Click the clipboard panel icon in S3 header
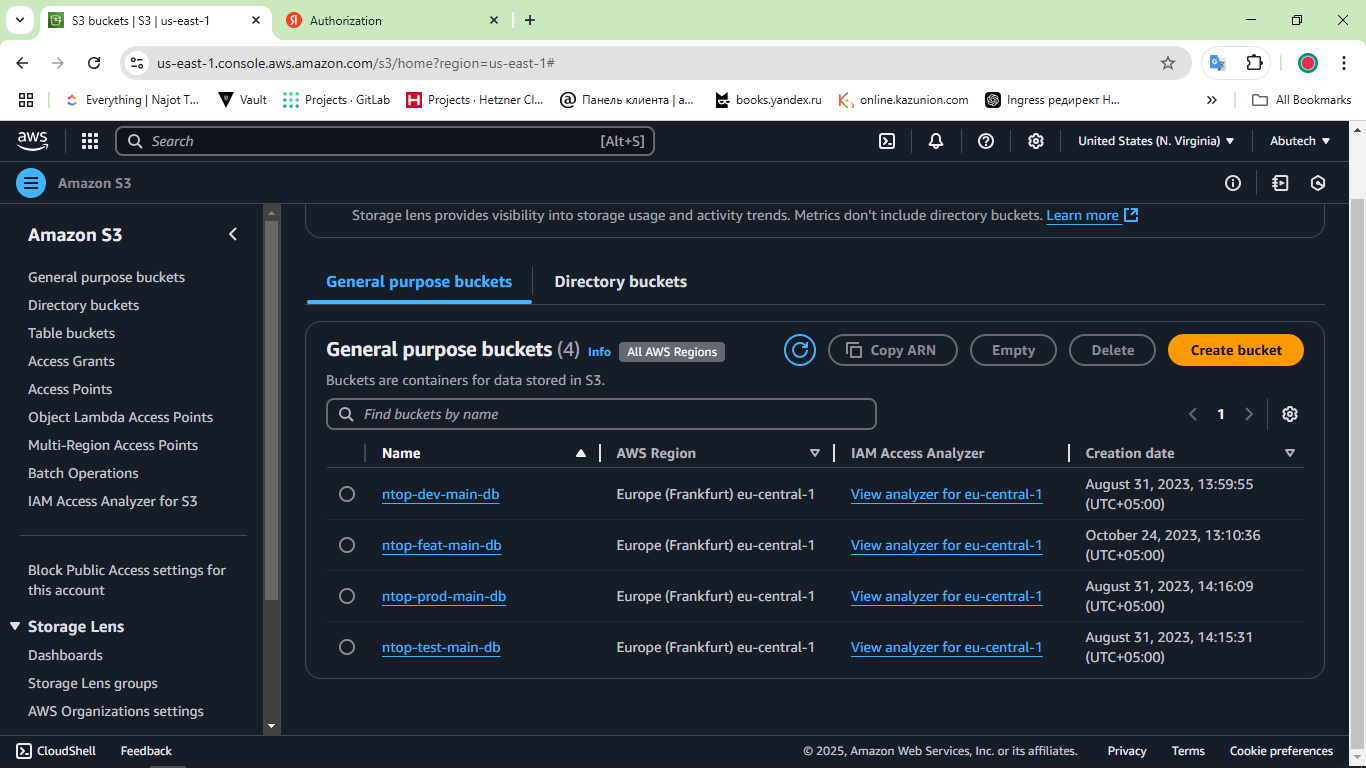Image resolution: width=1366 pixels, height=768 pixels. [1280, 183]
